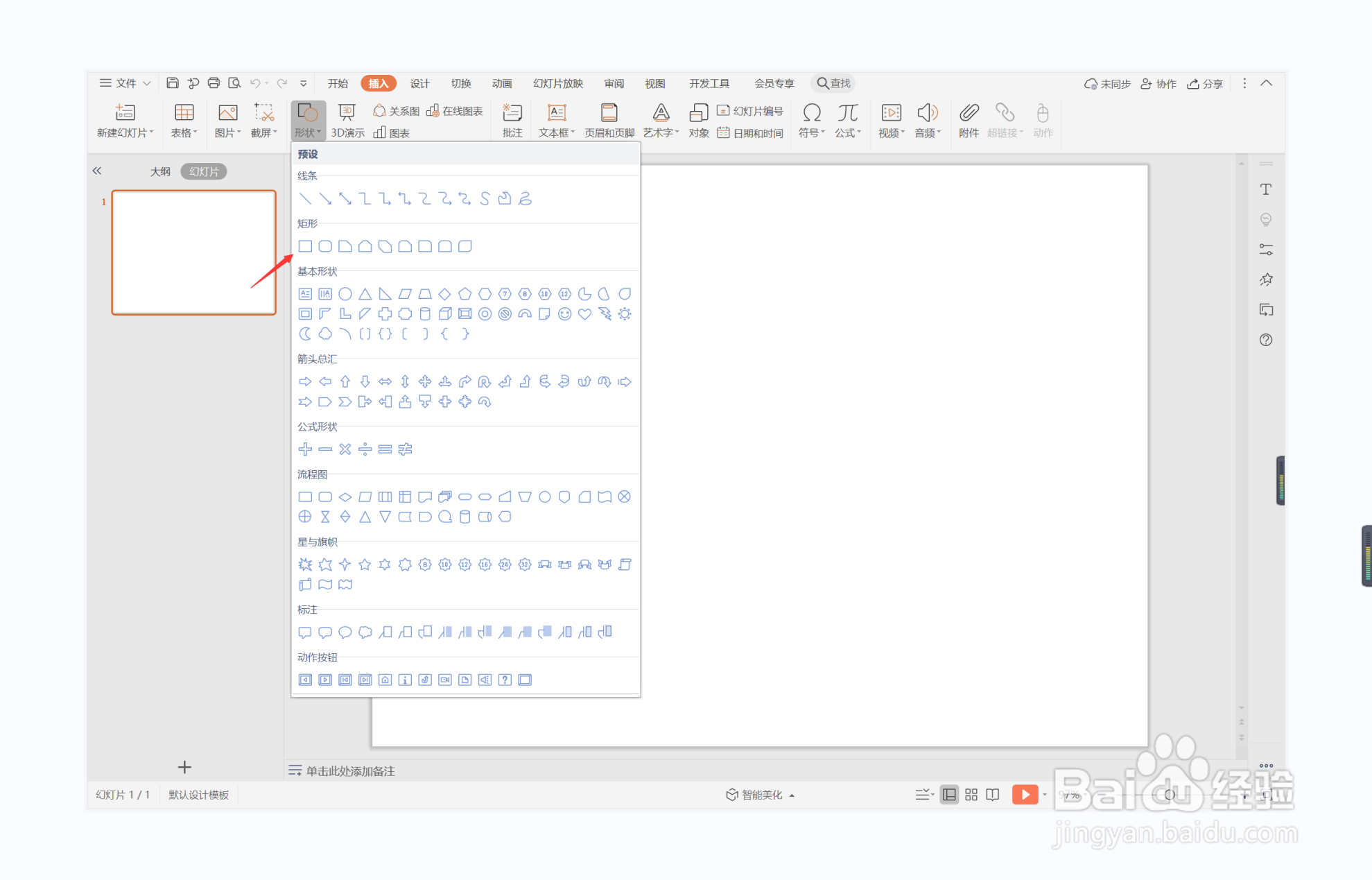Click the 文本框 text box icon
This screenshot has height=880, width=1372.
pyautogui.click(x=556, y=113)
